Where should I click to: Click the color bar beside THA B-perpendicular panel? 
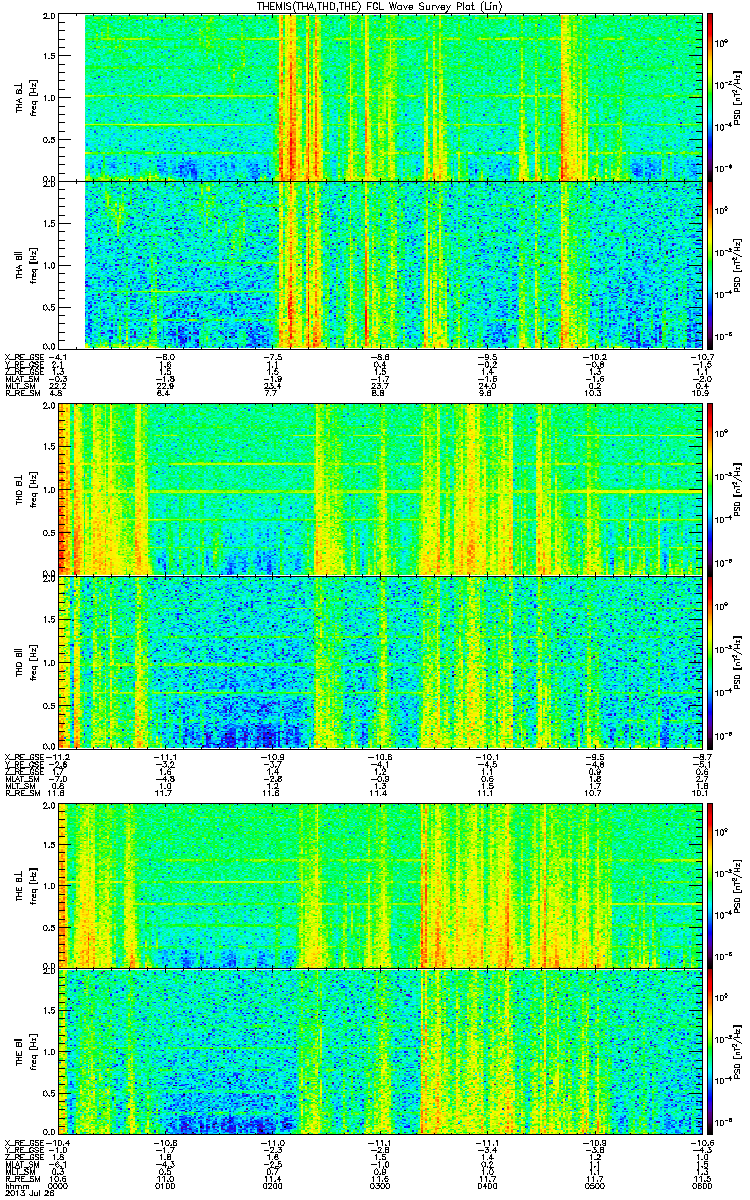[709, 97]
